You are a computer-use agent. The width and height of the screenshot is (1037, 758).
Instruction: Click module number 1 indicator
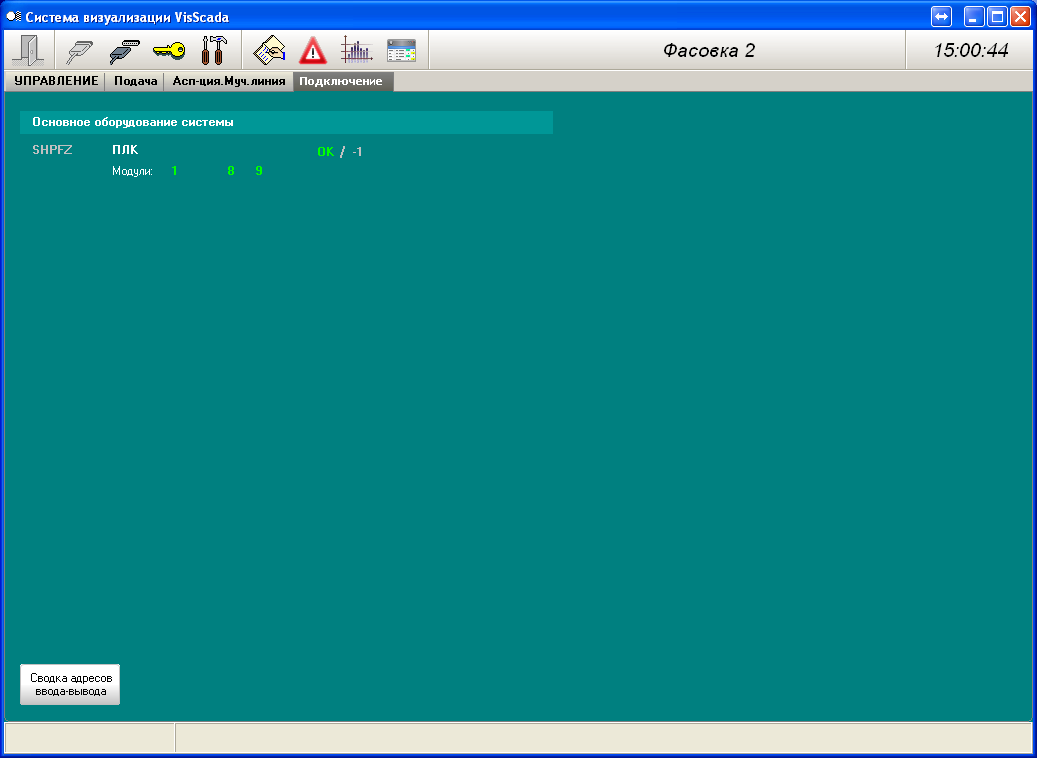coord(174,171)
